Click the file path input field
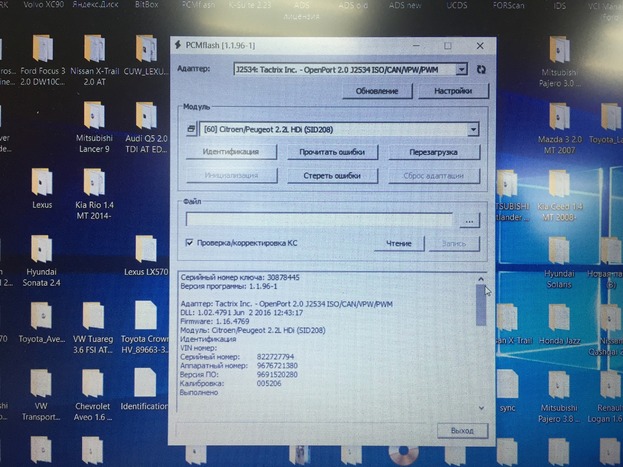Screen dimensions: 623x467 pos(319,220)
